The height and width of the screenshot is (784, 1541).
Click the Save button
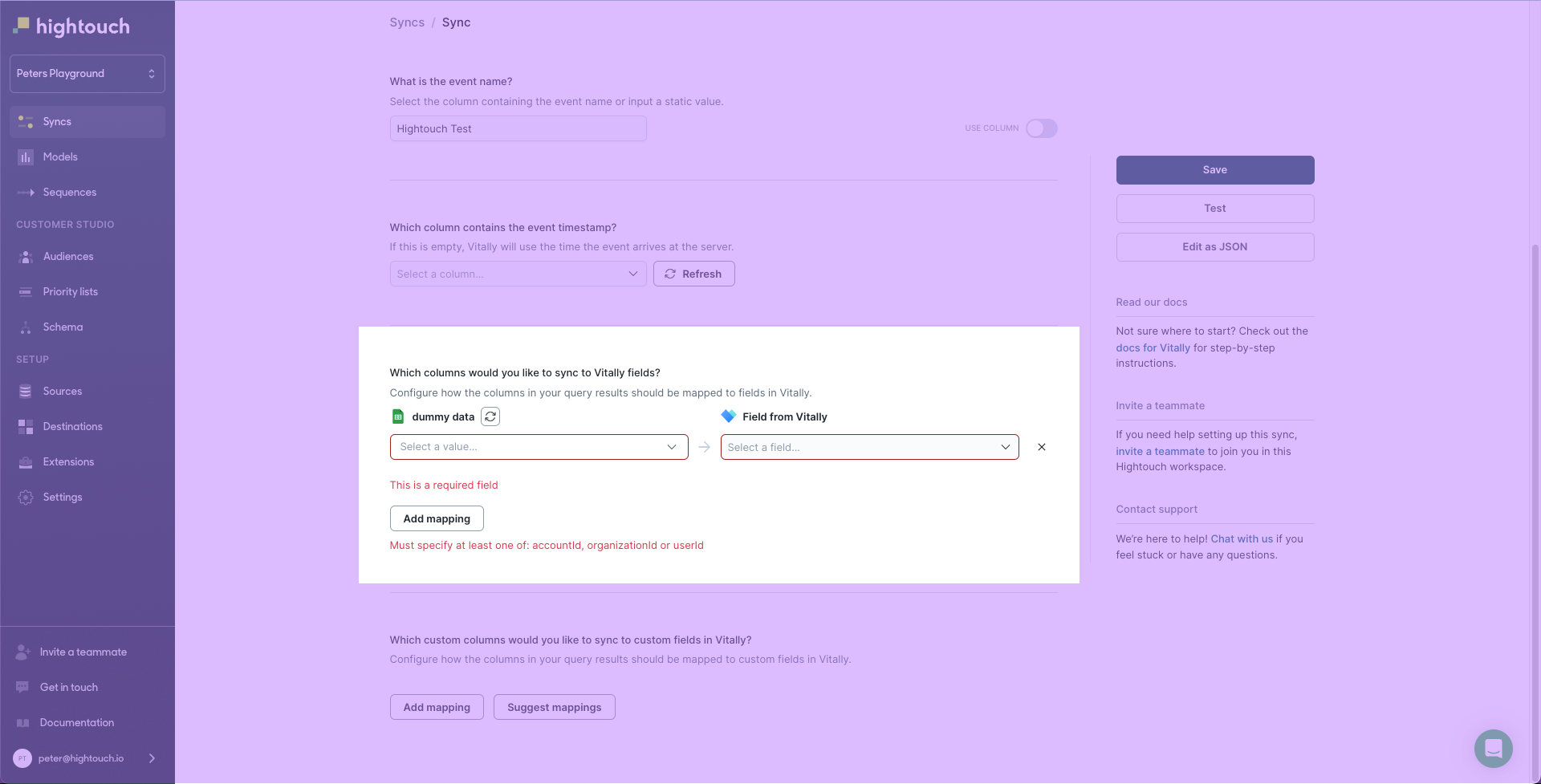click(x=1215, y=170)
